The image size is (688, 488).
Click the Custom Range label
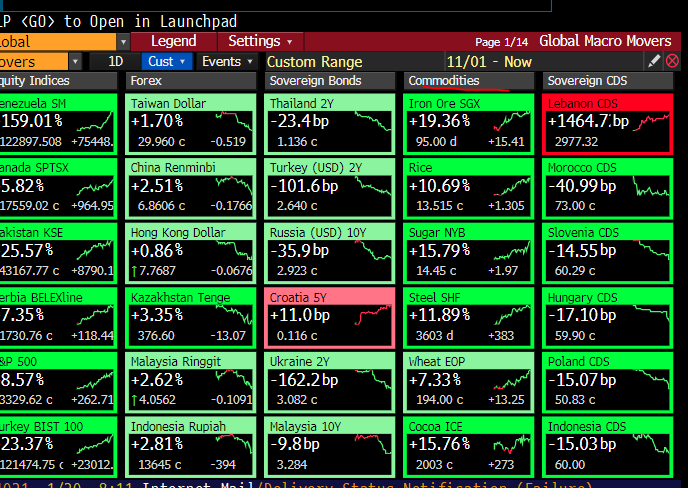click(315, 62)
